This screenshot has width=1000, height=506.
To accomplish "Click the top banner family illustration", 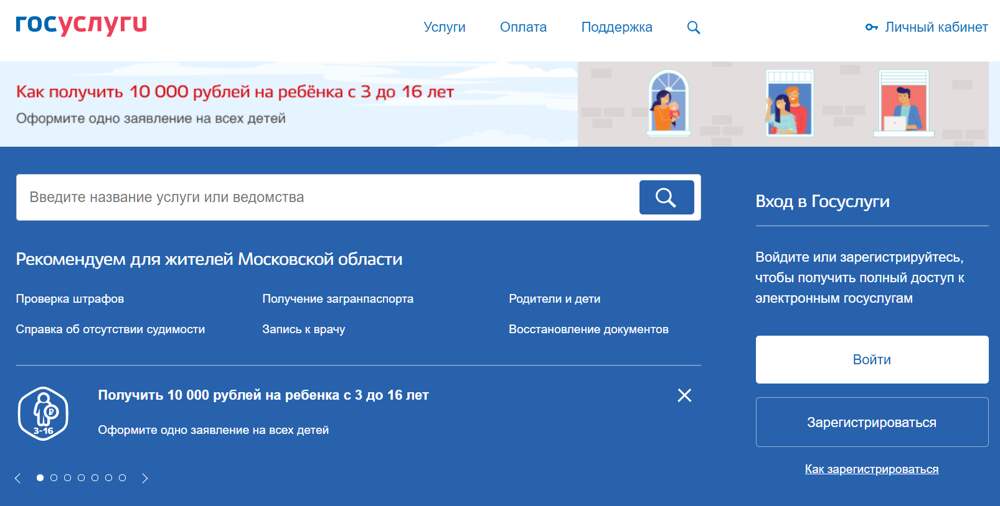I will [x=788, y=103].
